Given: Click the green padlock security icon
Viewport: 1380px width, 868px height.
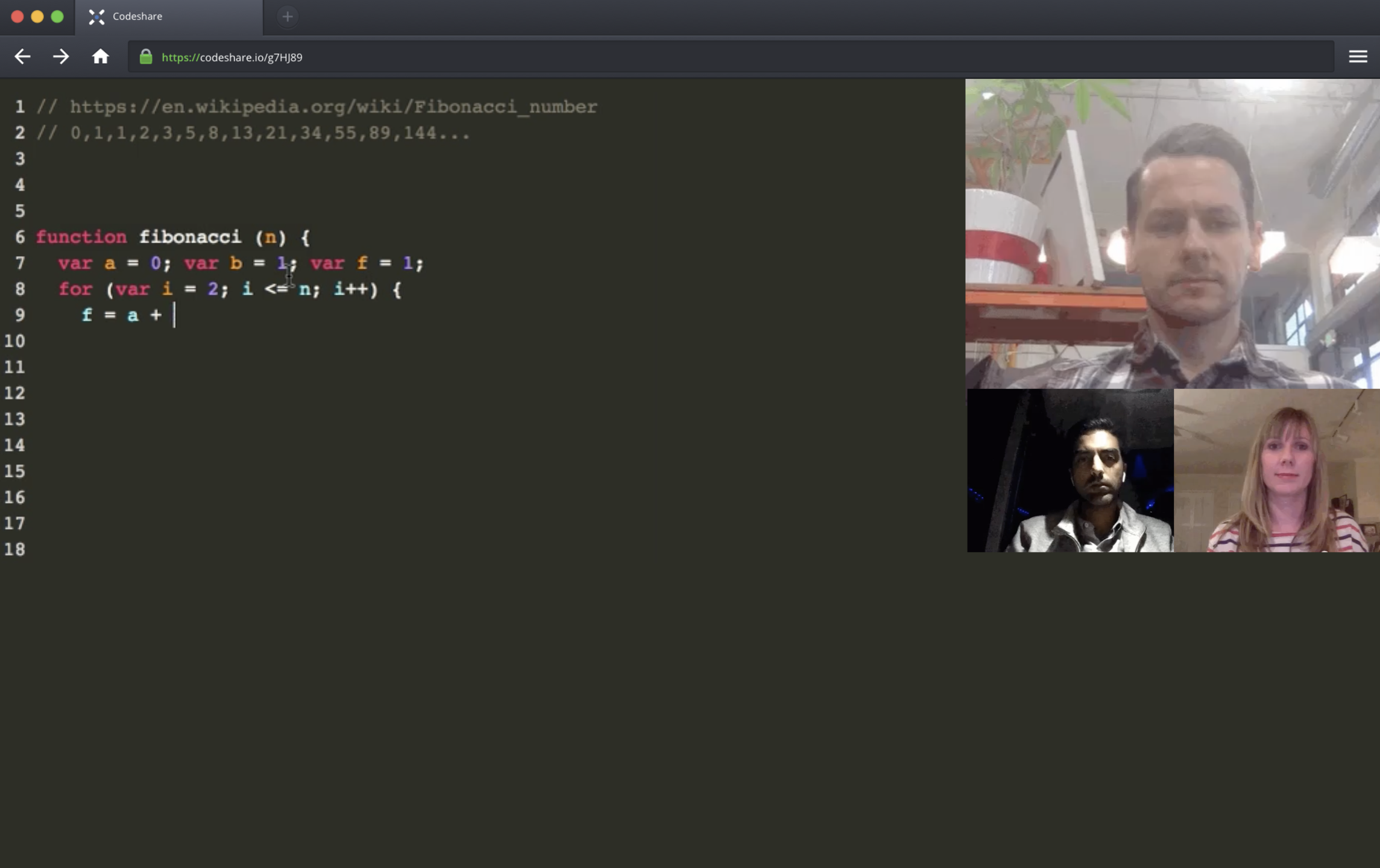Looking at the screenshot, I should 146,57.
